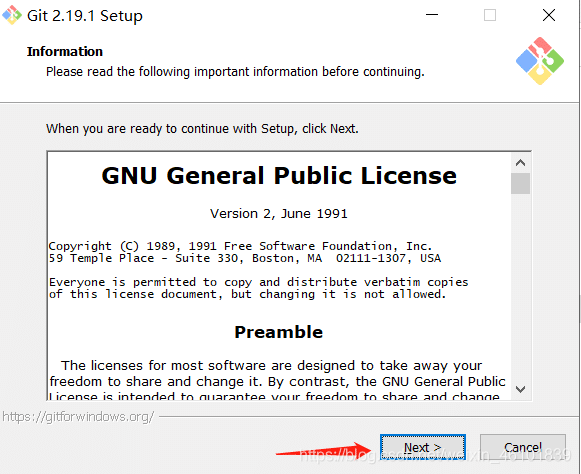
Task: Minimize the Git Setup window
Action: pos(432,15)
